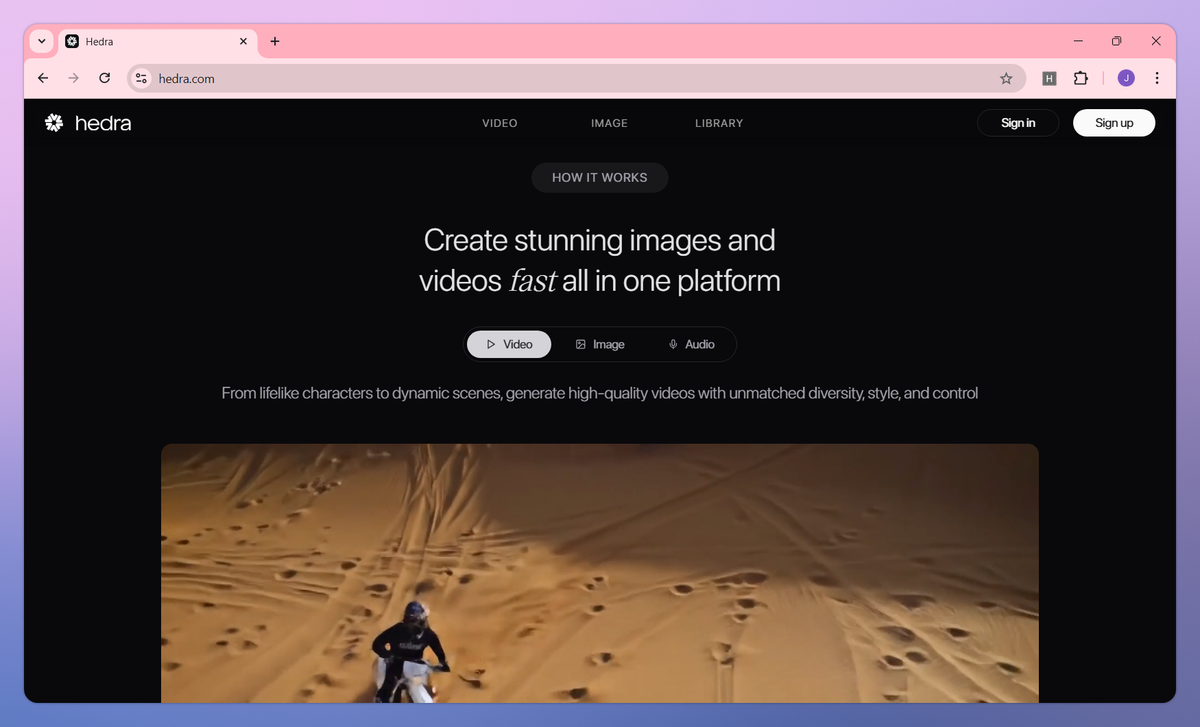Click the Sign in button
Viewport: 1200px width, 727px height.
click(x=1018, y=123)
